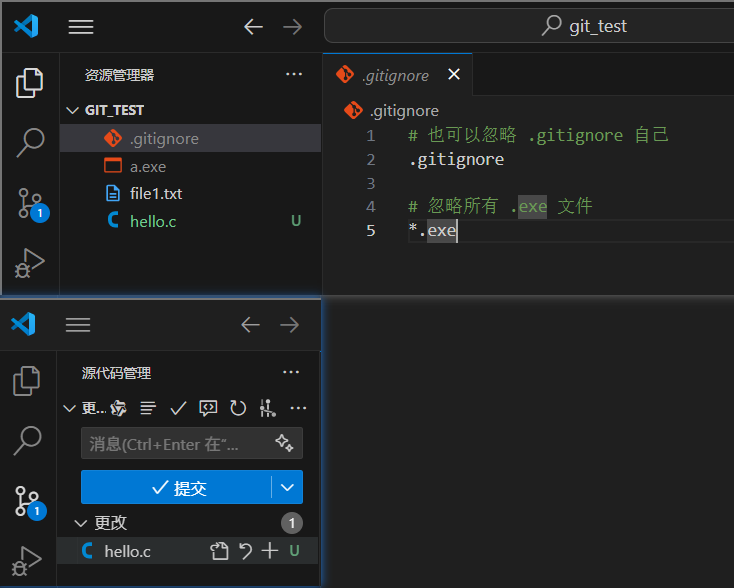
Task: Select the .gitignore editor tab
Action: coord(396,75)
